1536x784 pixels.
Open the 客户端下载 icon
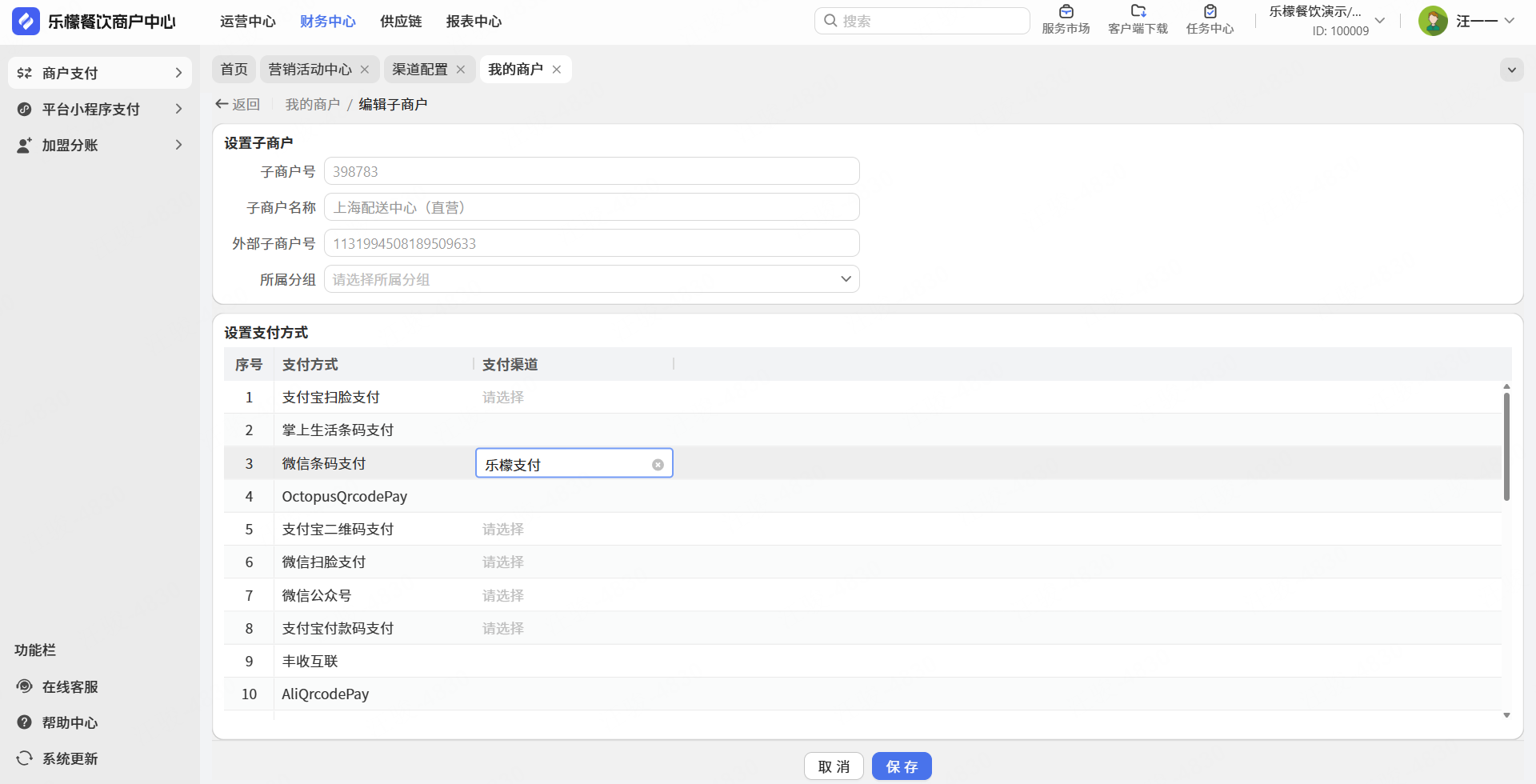pos(1138,11)
